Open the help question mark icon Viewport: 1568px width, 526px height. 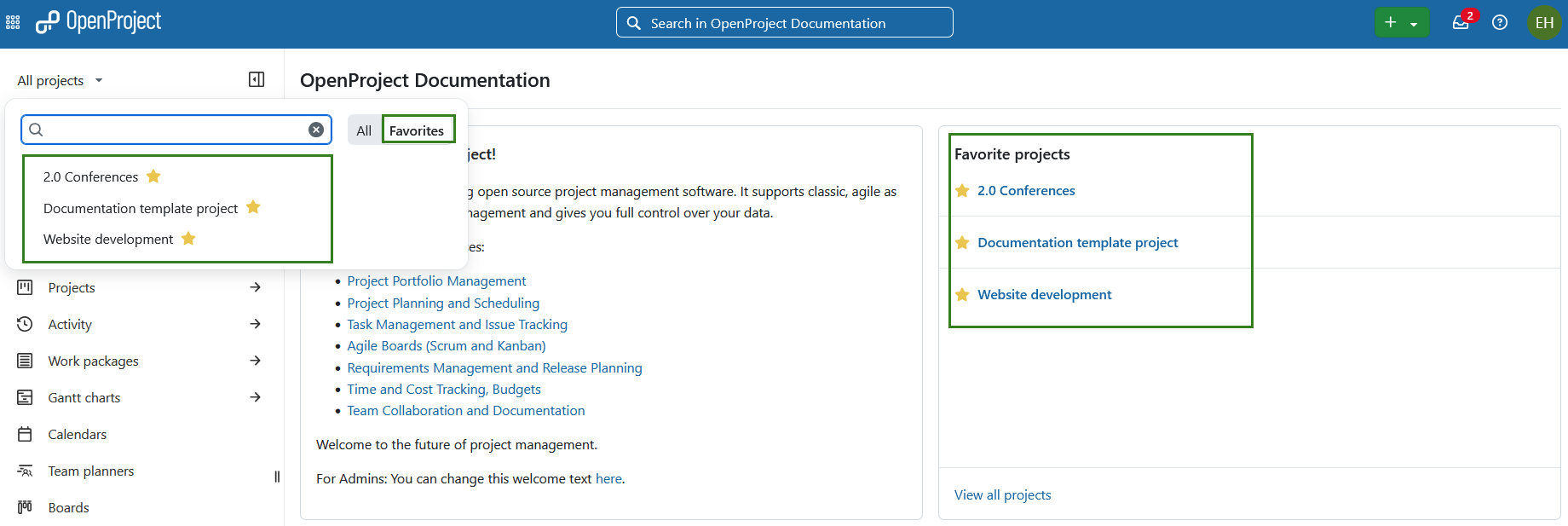pos(1500,23)
